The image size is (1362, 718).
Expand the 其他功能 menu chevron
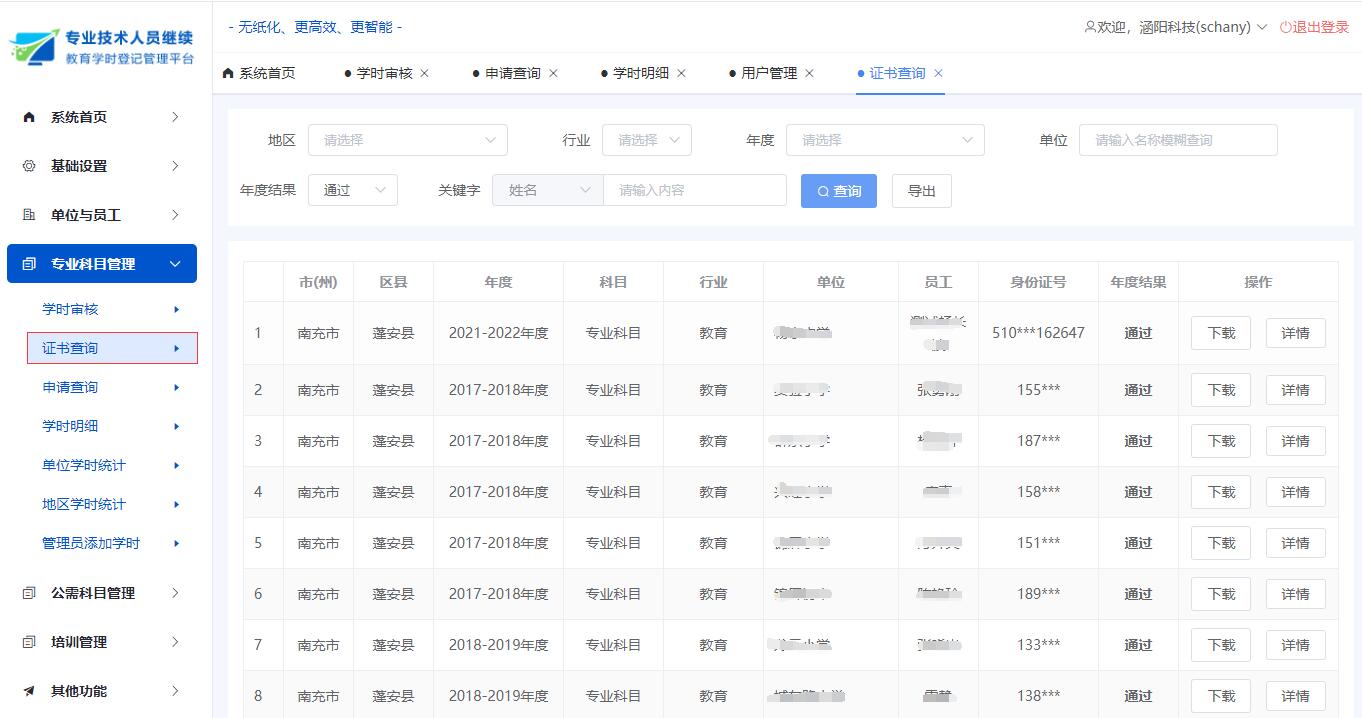click(175, 691)
